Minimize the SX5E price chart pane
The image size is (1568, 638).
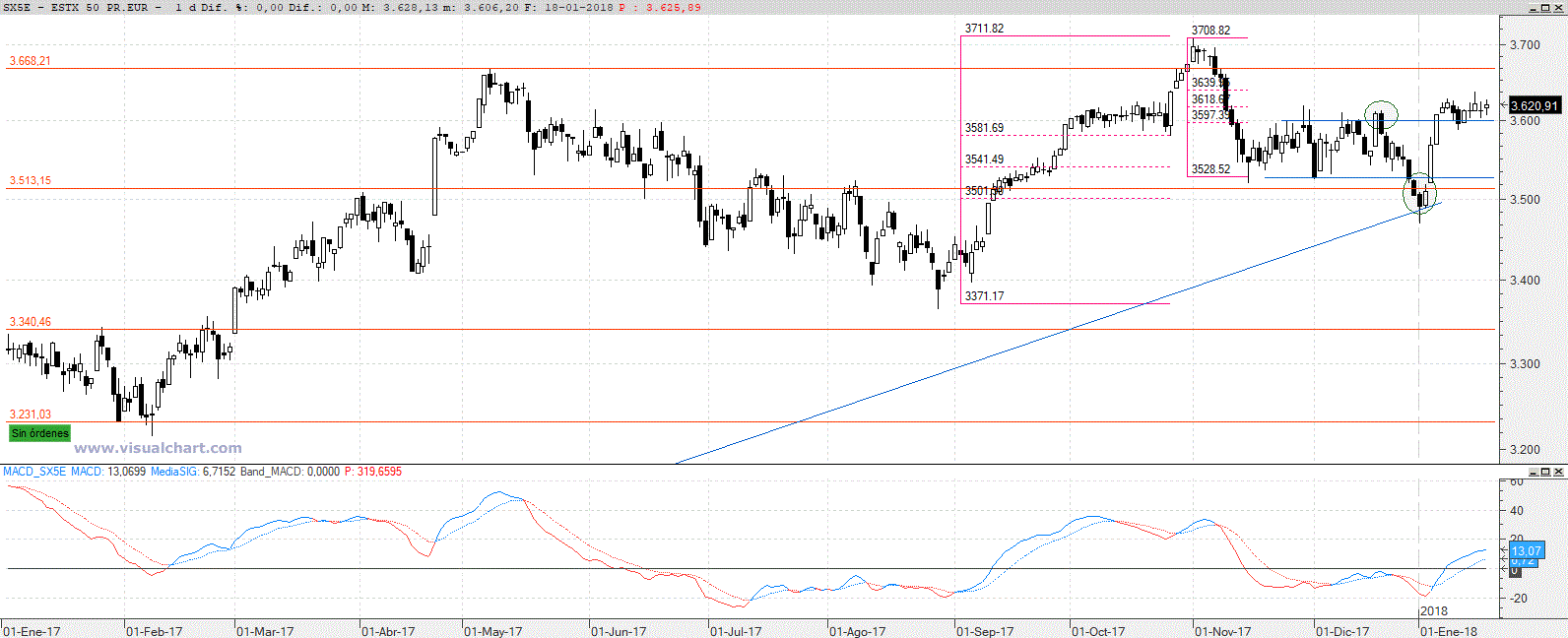click(x=1535, y=7)
